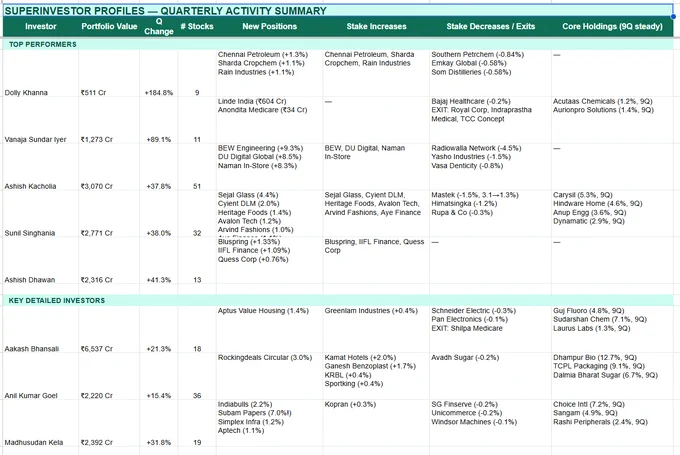Click the 'Stake Increases' column header
The width and height of the screenshot is (680, 455).
pyautogui.click(x=376, y=26)
